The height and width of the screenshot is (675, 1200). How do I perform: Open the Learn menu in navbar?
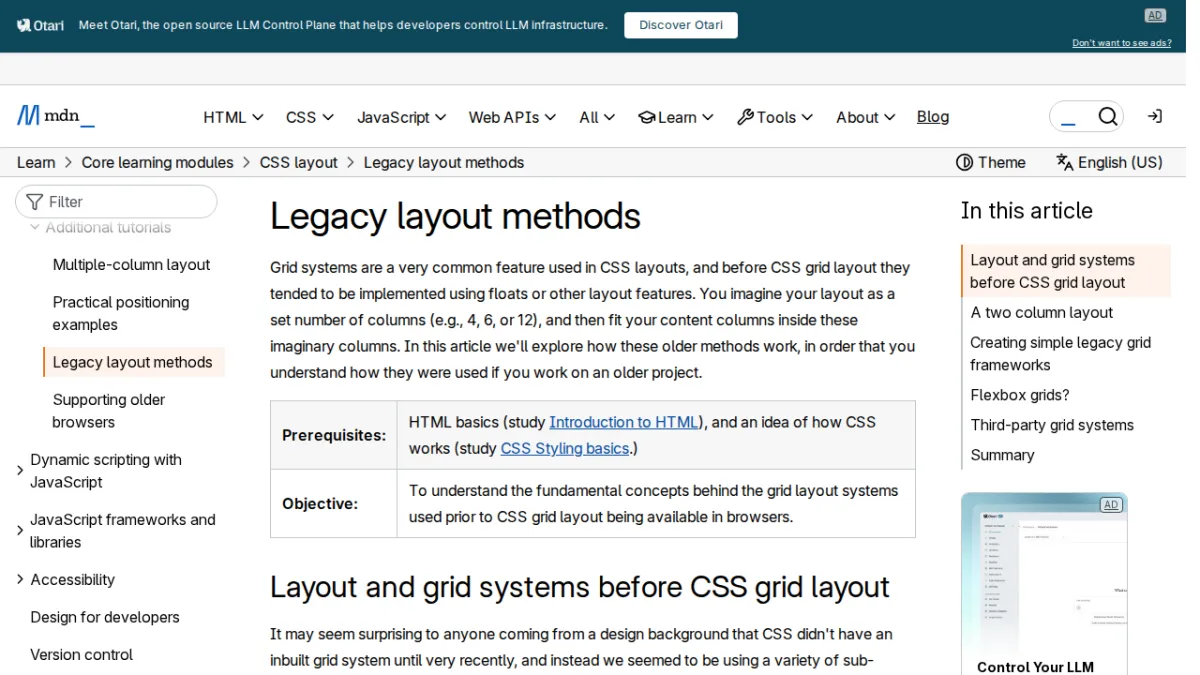676,117
